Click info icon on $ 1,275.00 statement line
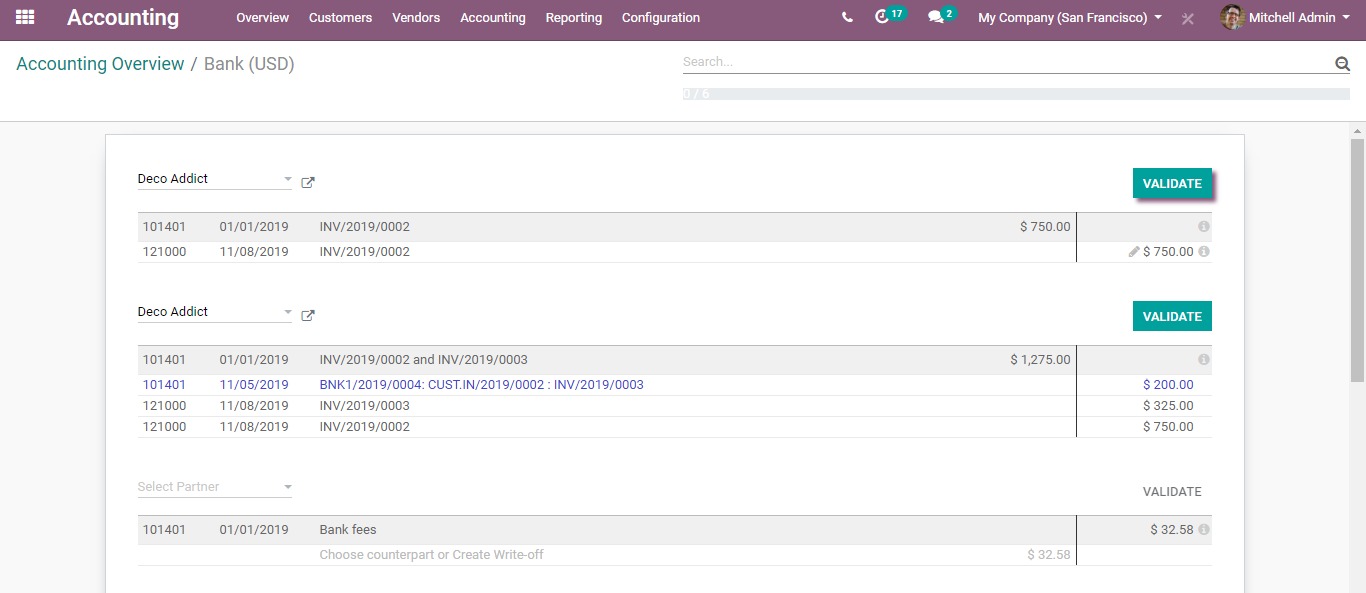 (1204, 360)
